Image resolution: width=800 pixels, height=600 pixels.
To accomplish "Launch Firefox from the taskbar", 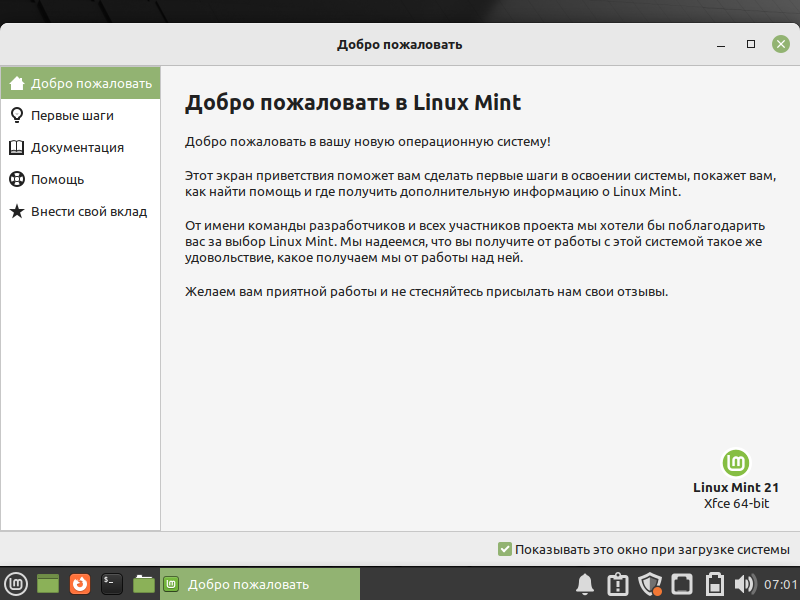I will coord(78,583).
